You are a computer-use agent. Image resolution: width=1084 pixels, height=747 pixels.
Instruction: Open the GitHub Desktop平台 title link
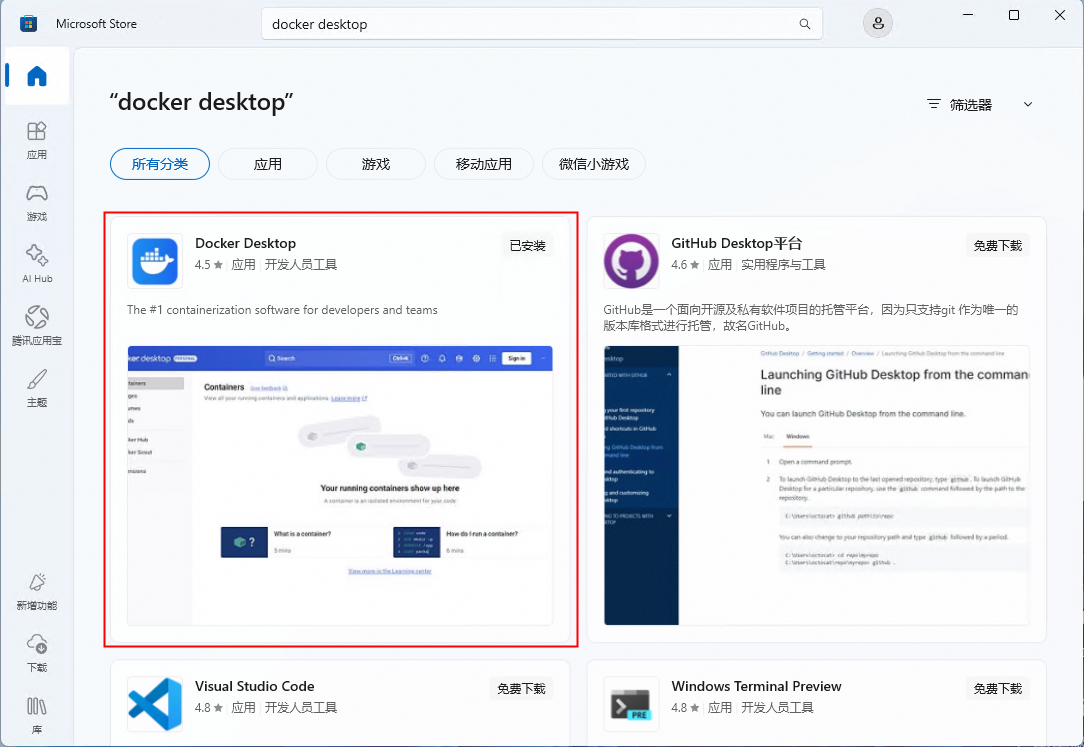coord(736,243)
